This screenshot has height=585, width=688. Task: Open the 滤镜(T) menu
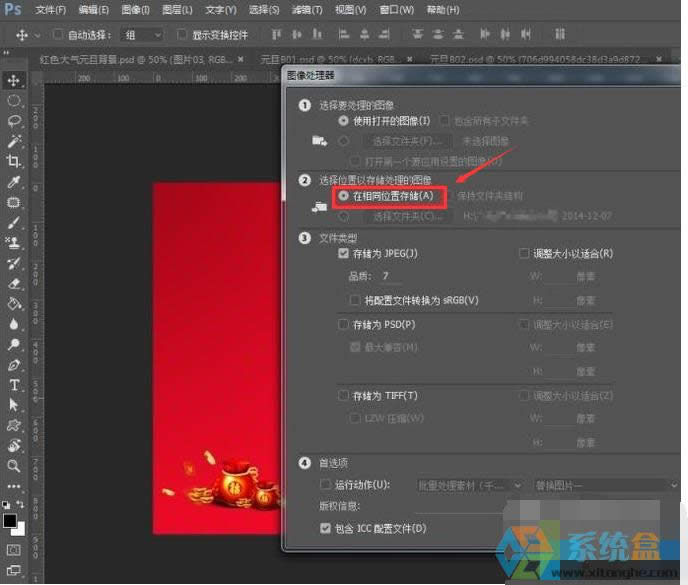(308, 10)
